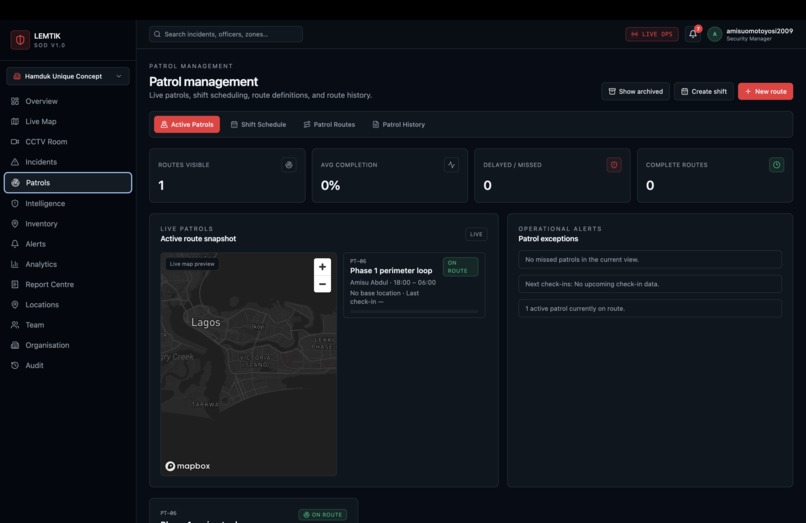Viewport: 806px width, 523px height.
Task: Click the ON ROUTE badge on the bottom PT-06 card
Action: (323, 515)
